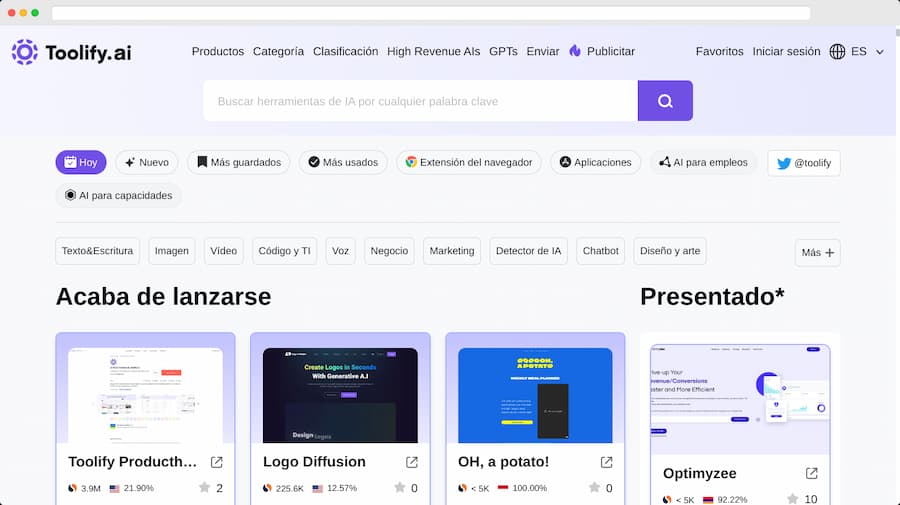Focus the AI tools search field
The height and width of the screenshot is (505, 900).
pos(421,101)
